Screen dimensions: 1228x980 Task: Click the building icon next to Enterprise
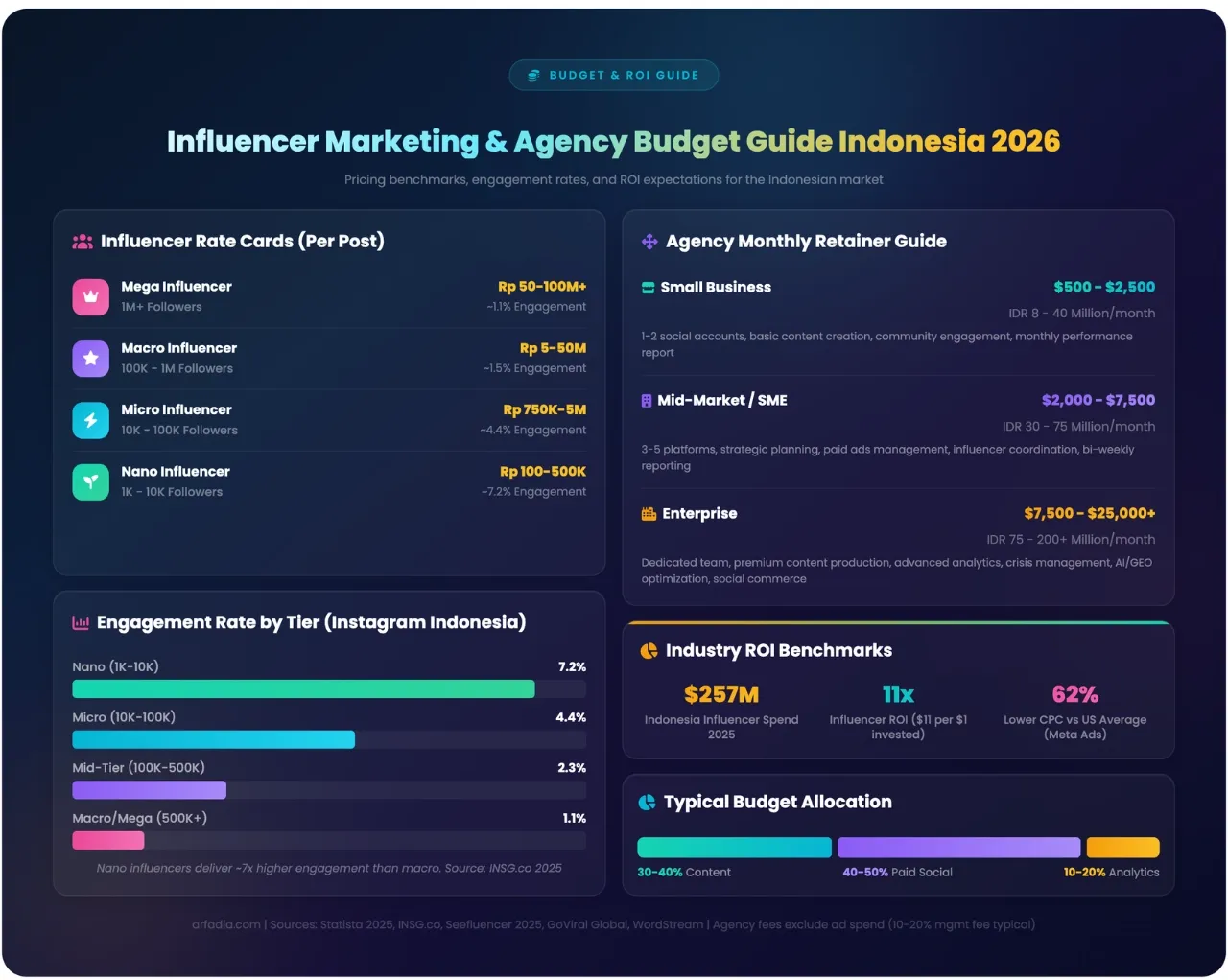[647, 513]
